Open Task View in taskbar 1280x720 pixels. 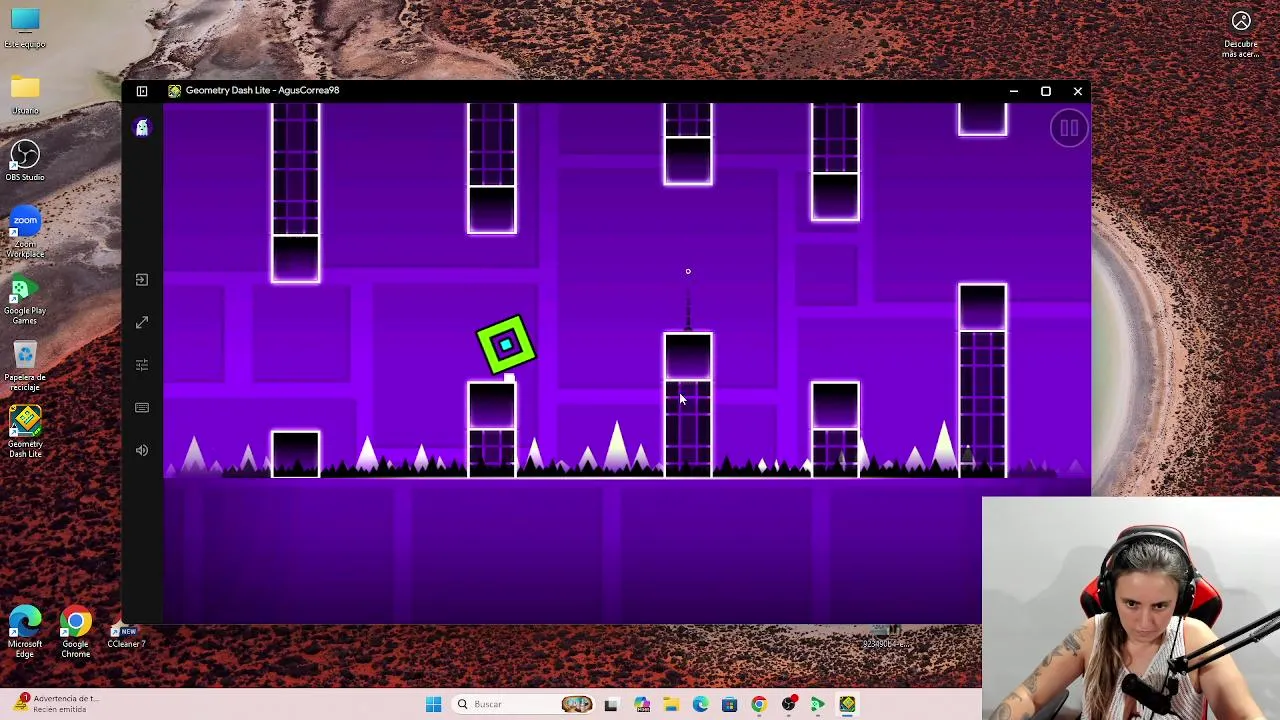coord(611,704)
